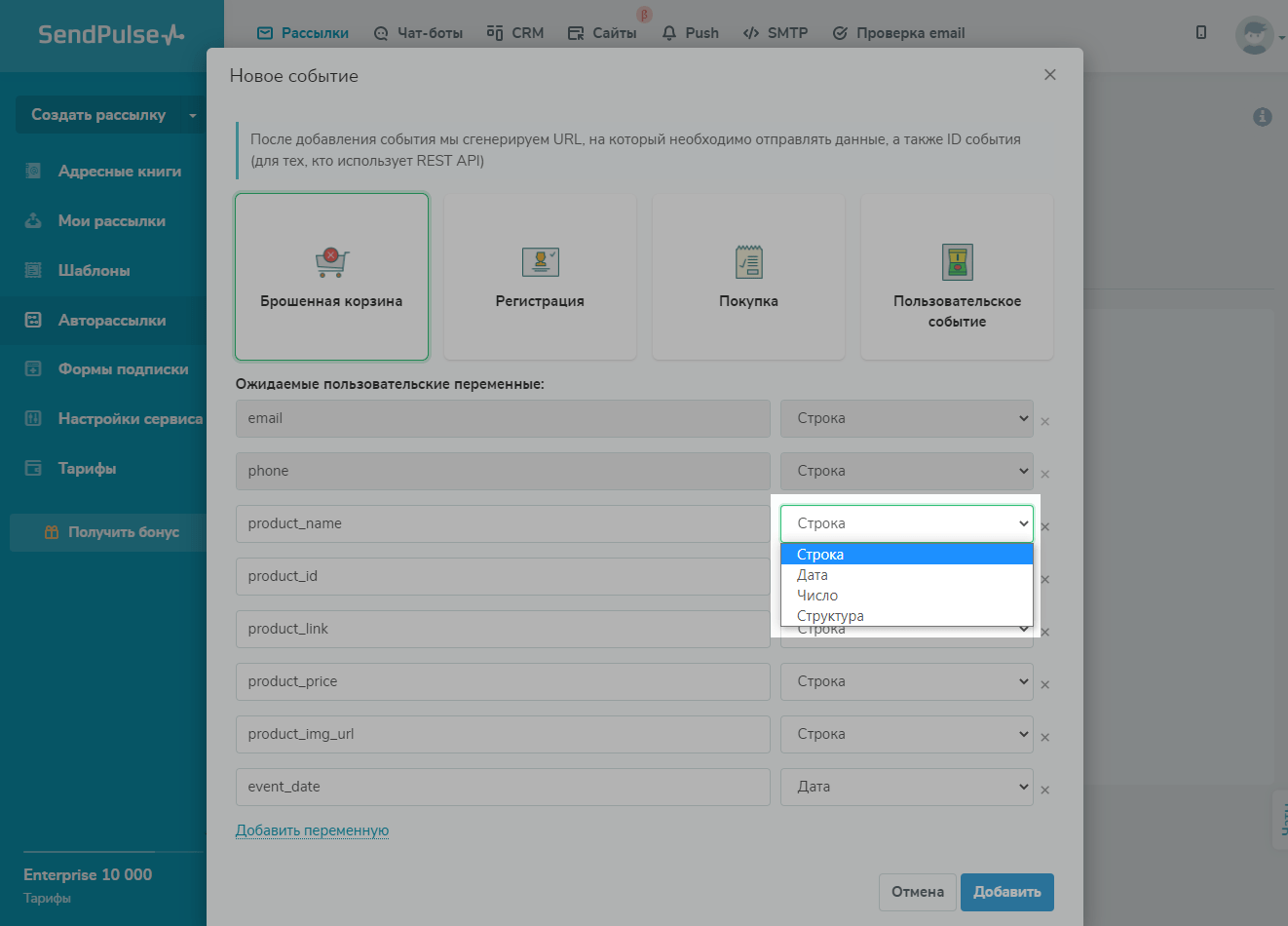
Task: Click the product_link variable field
Action: pyautogui.click(x=503, y=629)
